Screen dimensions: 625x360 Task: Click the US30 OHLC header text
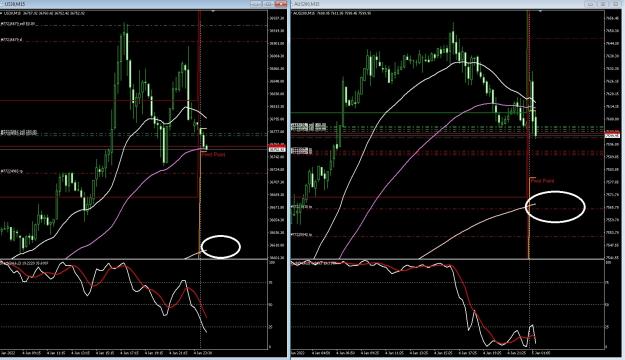pyautogui.click(x=43, y=13)
